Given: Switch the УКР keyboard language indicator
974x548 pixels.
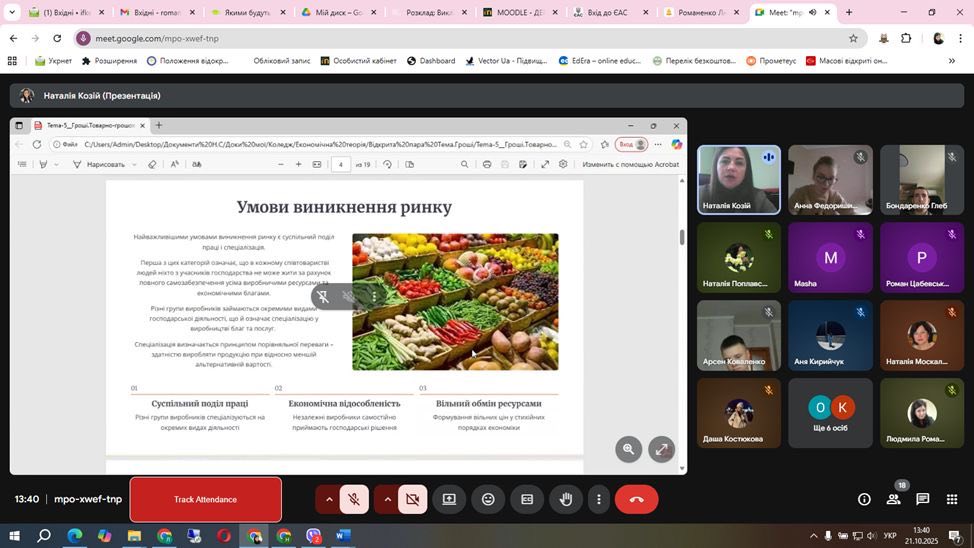Looking at the screenshot, I should tap(890, 536).
